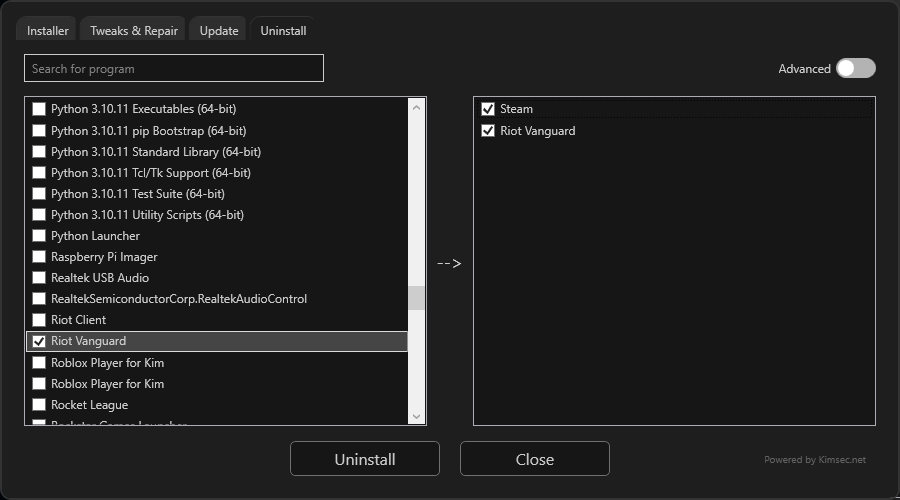The image size is (900, 500).
Task: Focus the Search for program field
Action: click(x=174, y=68)
